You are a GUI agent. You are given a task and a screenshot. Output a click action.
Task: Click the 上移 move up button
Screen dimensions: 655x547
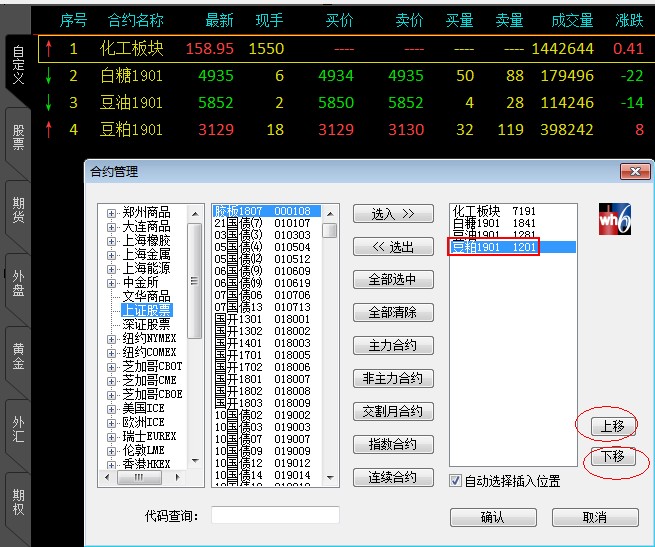click(612, 425)
